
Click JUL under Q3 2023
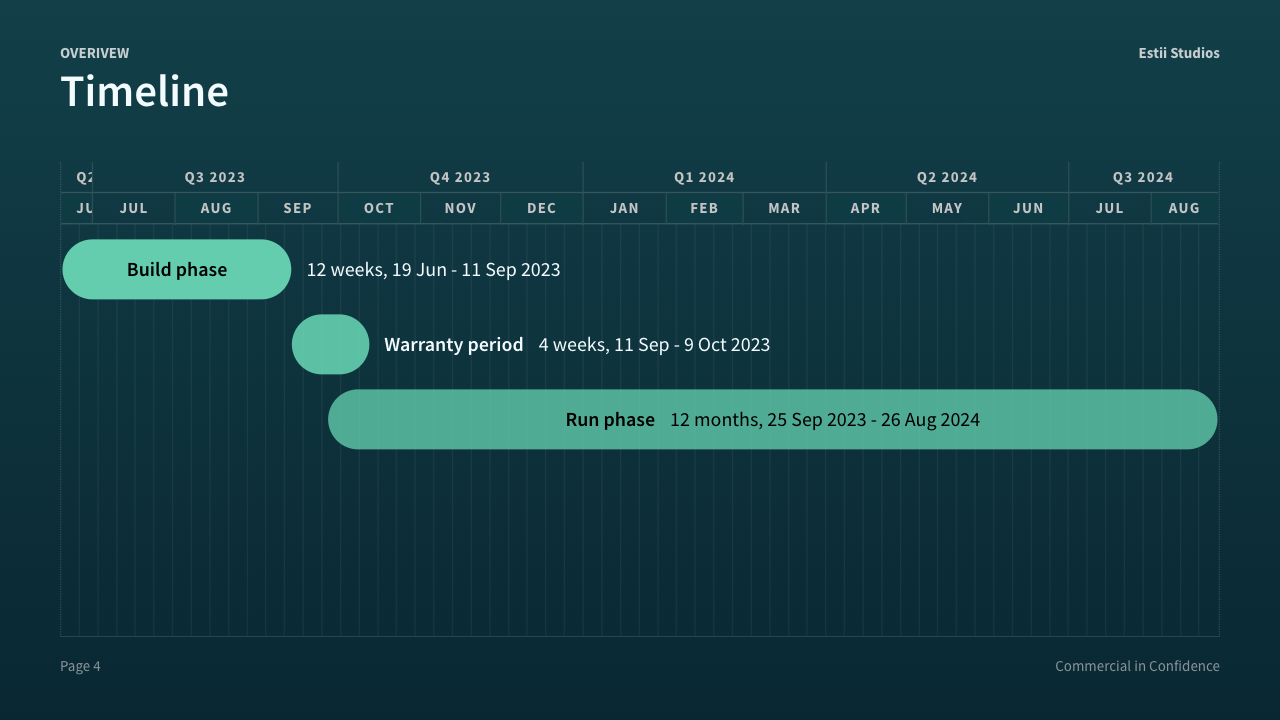coord(134,208)
